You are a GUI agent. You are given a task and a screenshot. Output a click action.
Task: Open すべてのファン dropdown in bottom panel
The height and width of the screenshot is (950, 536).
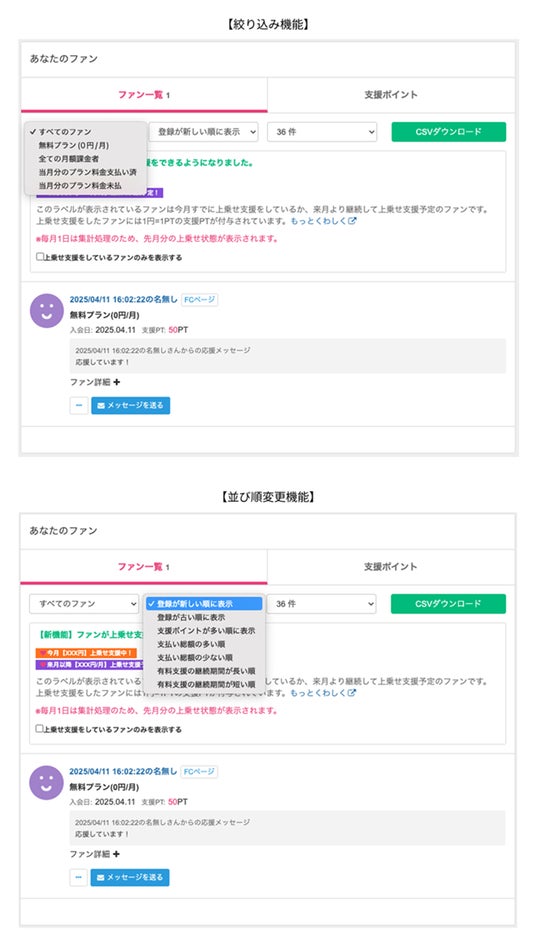pyautogui.click(x=84, y=604)
